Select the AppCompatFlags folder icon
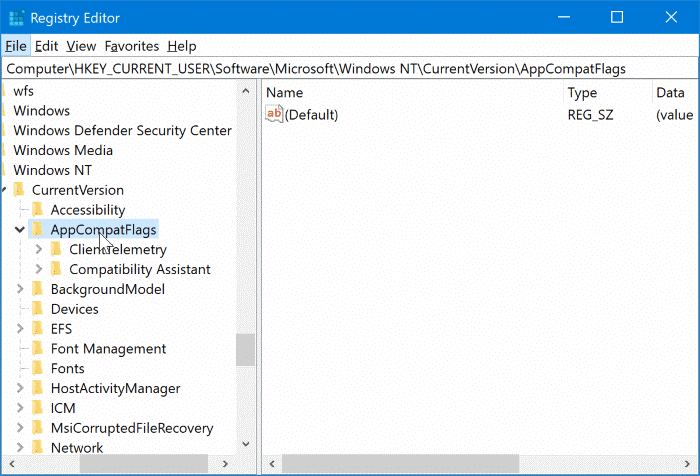 (38, 230)
